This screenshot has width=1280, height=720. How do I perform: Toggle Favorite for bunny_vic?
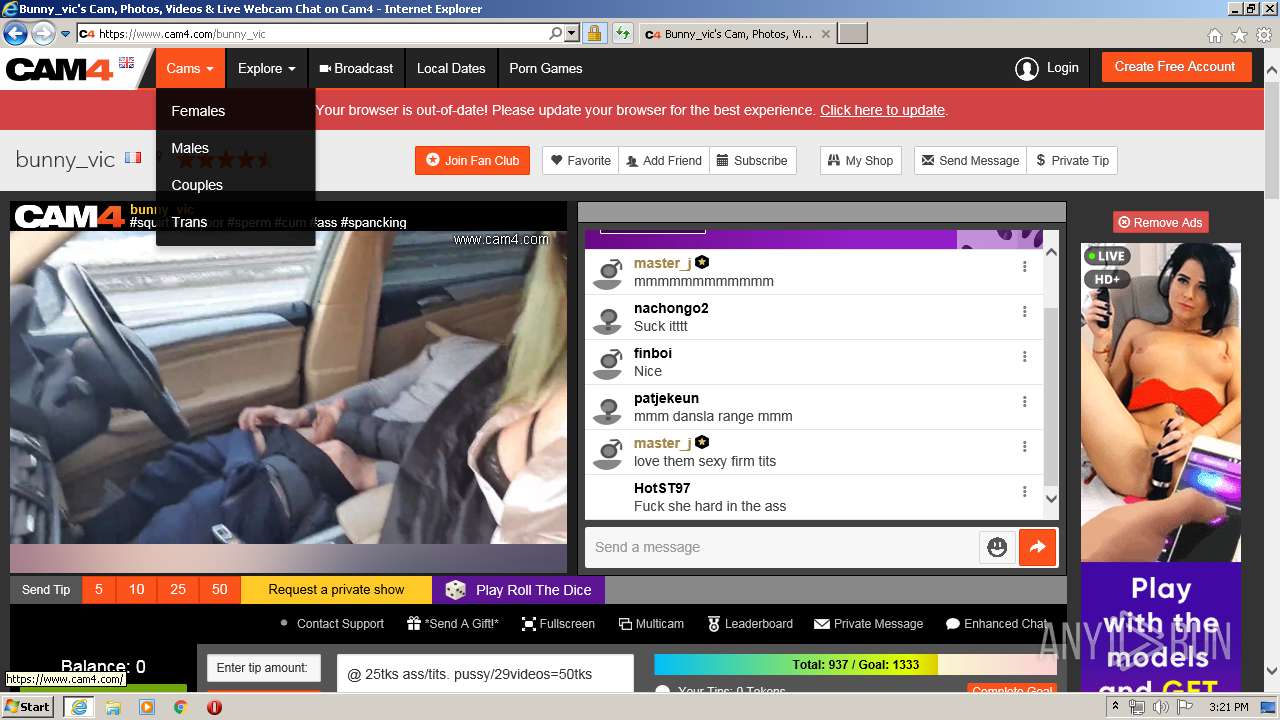[x=581, y=160]
